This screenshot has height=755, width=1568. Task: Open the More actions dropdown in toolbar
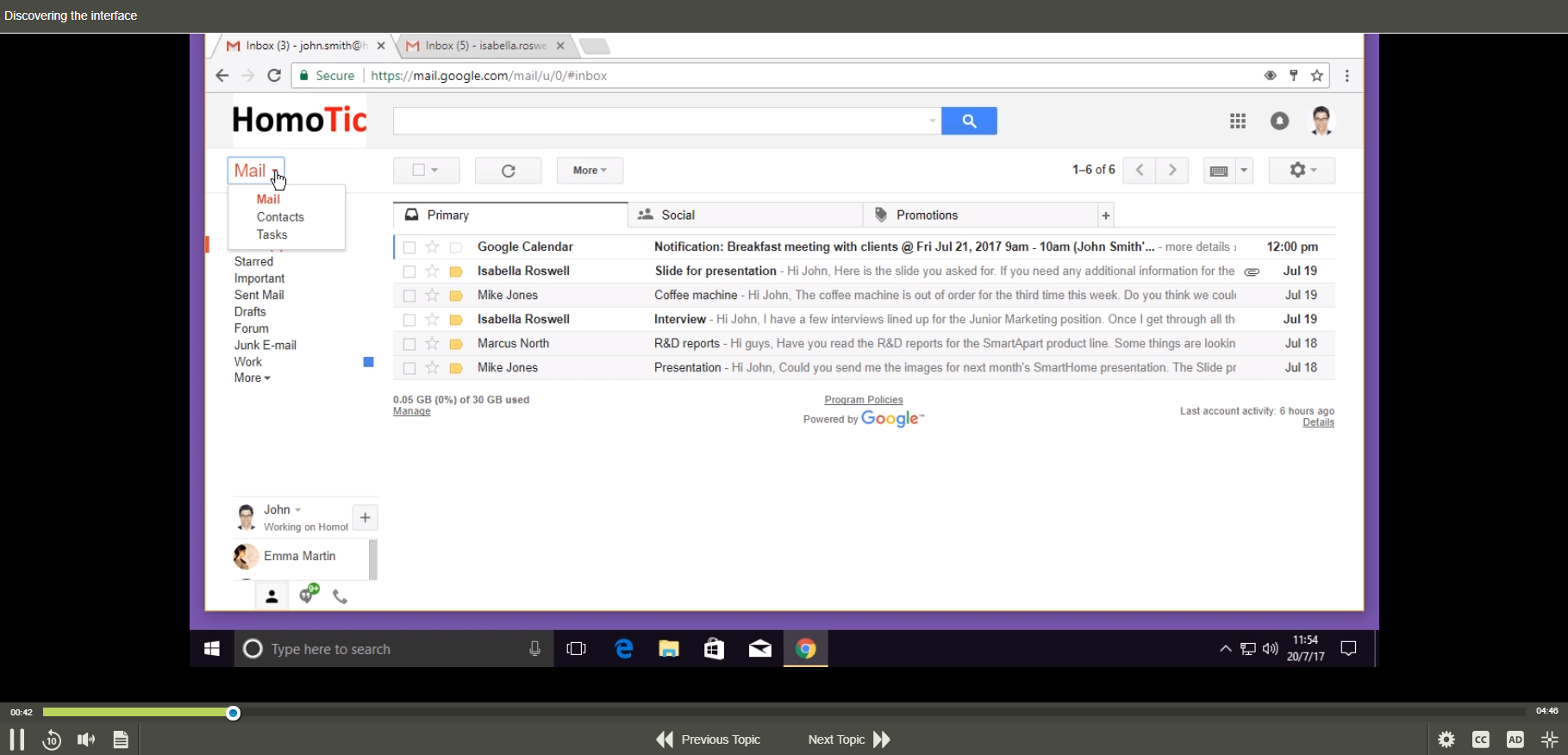(x=590, y=171)
